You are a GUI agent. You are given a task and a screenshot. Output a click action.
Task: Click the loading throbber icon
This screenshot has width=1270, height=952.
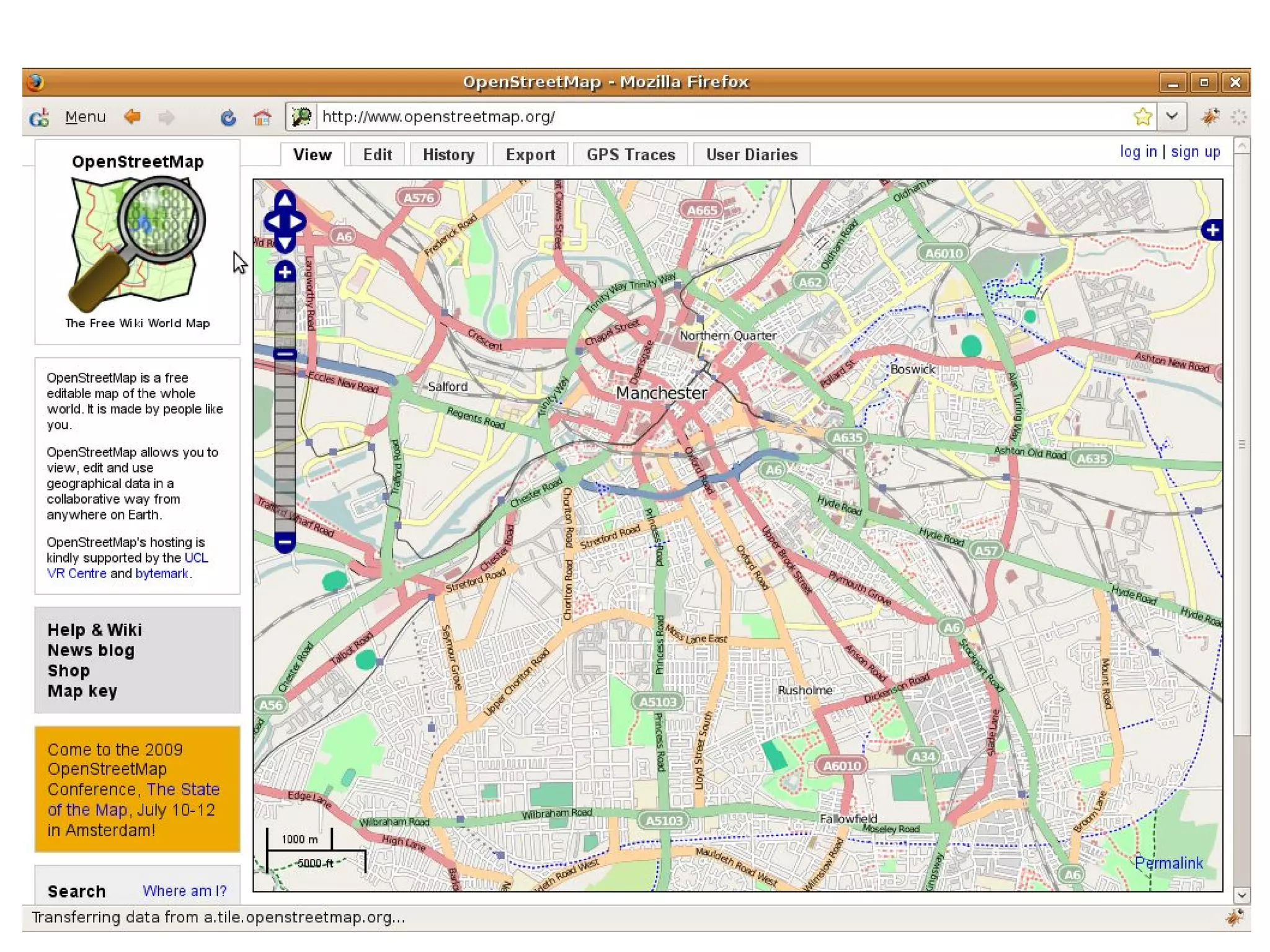pyautogui.click(x=1238, y=117)
